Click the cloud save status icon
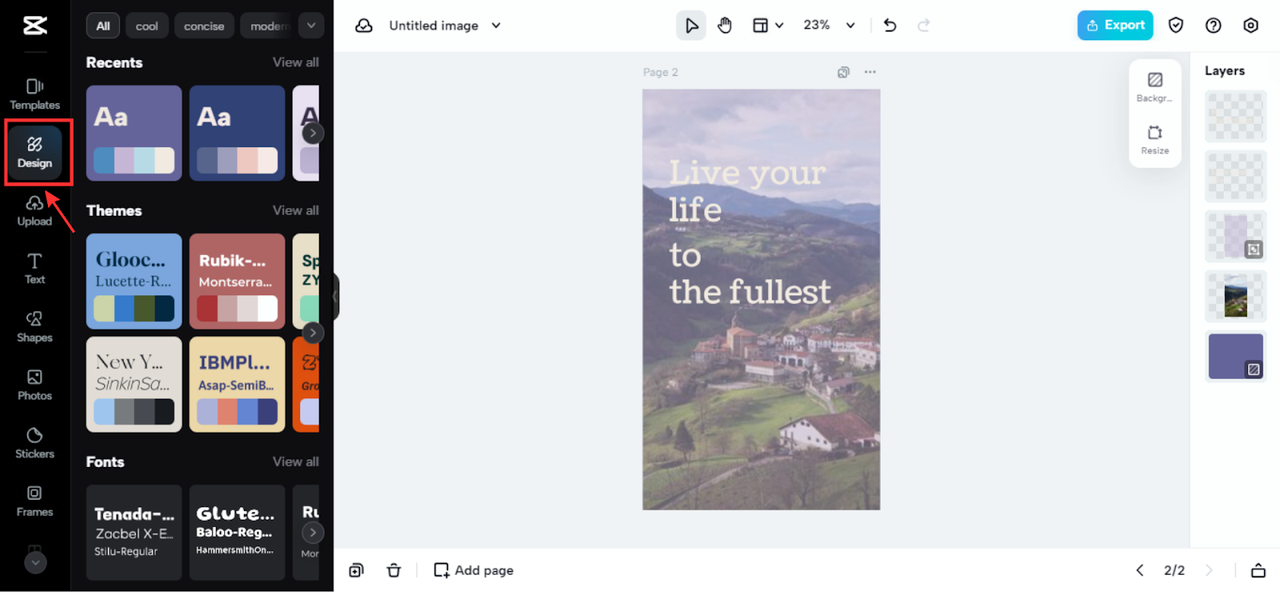The height and width of the screenshot is (595, 1280). tap(364, 26)
